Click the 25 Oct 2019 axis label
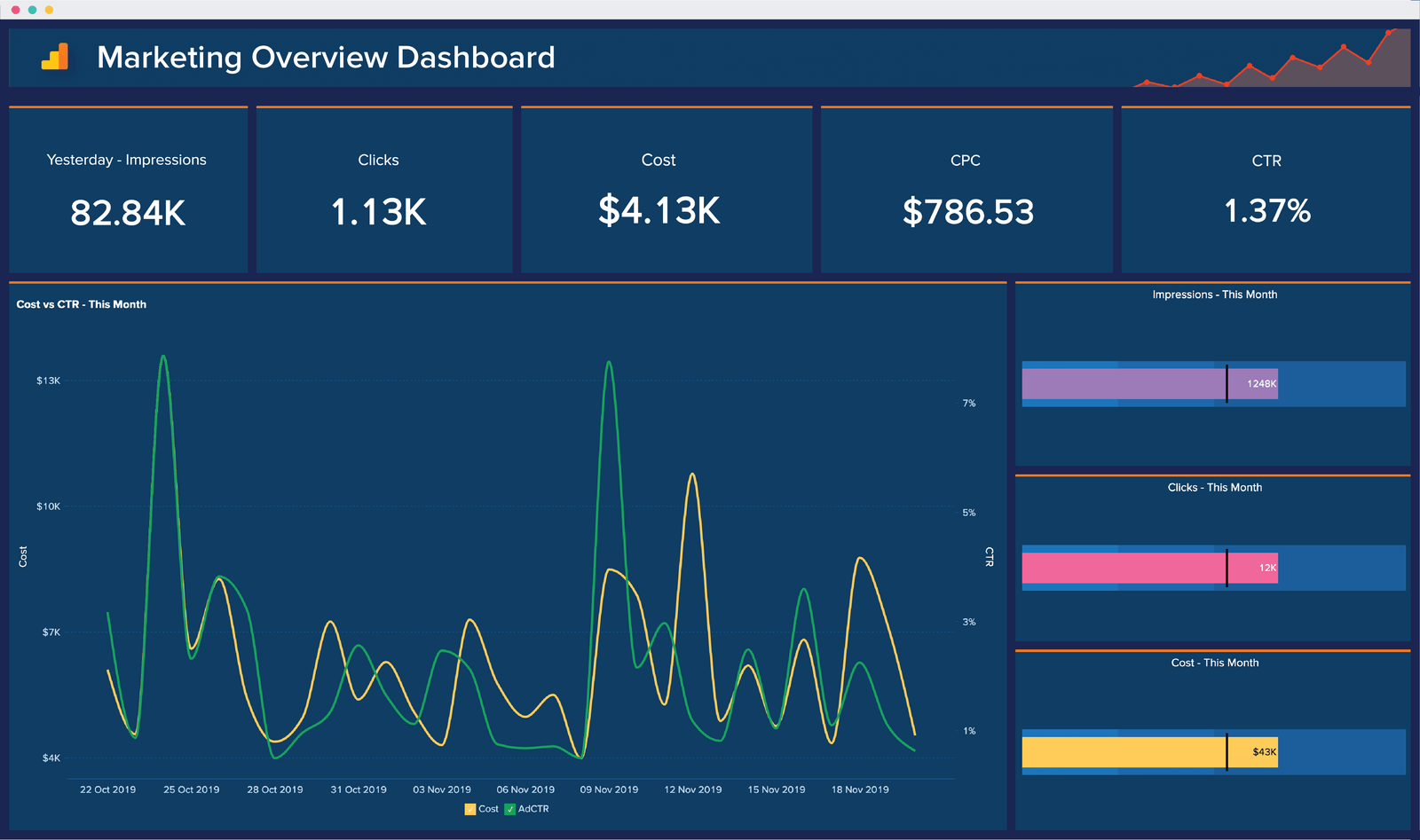1420x840 pixels. (x=192, y=789)
